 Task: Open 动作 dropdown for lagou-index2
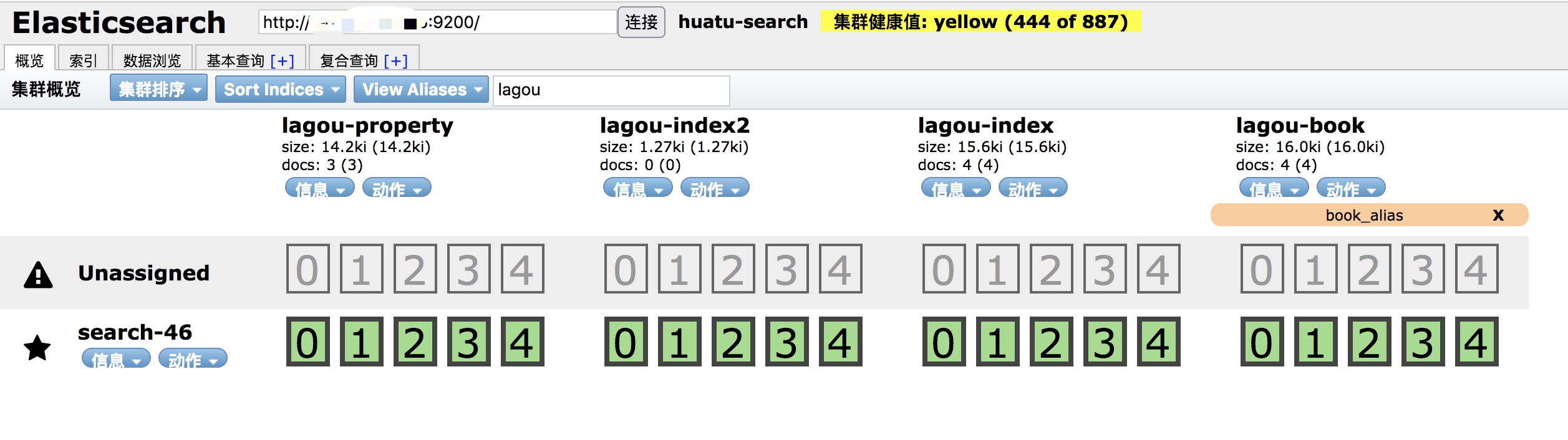[x=715, y=188]
